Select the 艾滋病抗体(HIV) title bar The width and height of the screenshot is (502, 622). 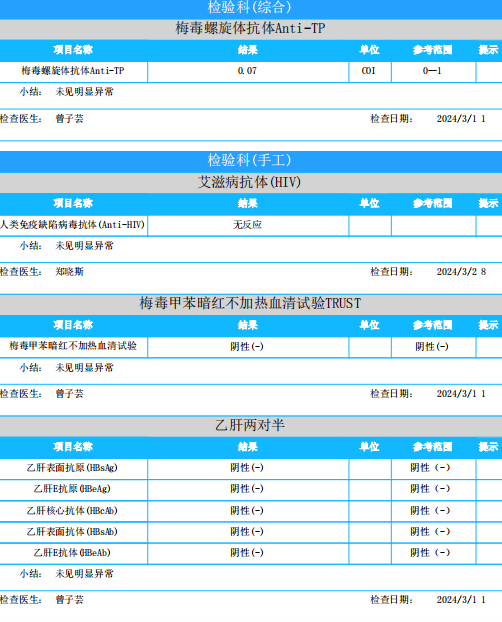(x=251, y=182)
